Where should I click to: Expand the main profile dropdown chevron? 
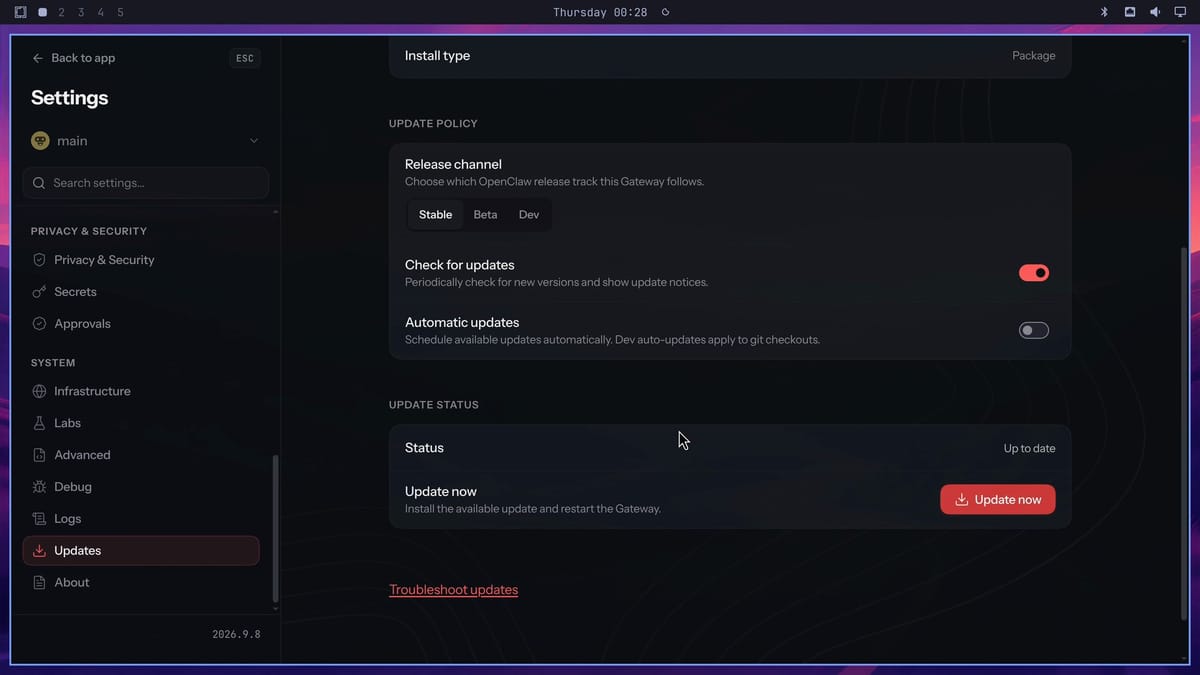(x=254, y=141)
